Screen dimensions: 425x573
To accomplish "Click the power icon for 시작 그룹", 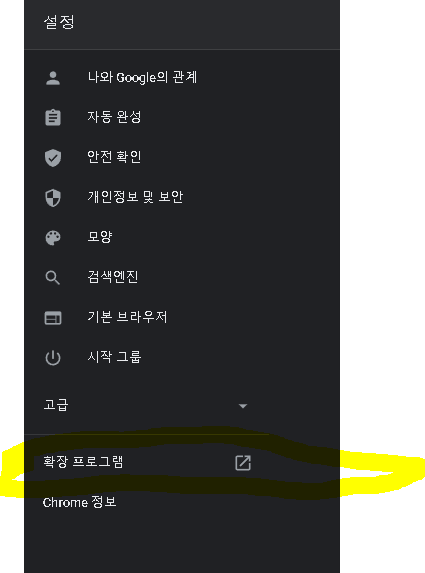I will click(x=53, y=358).
